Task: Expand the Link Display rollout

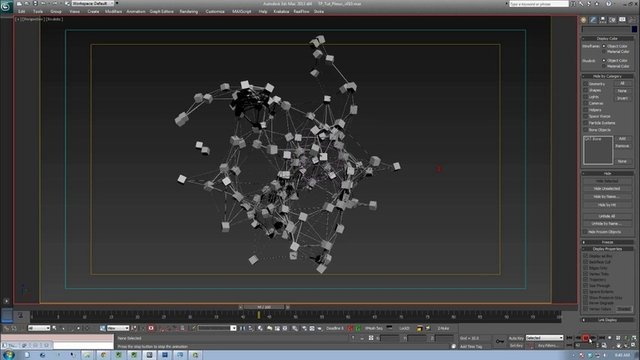Action: (607, 320)
